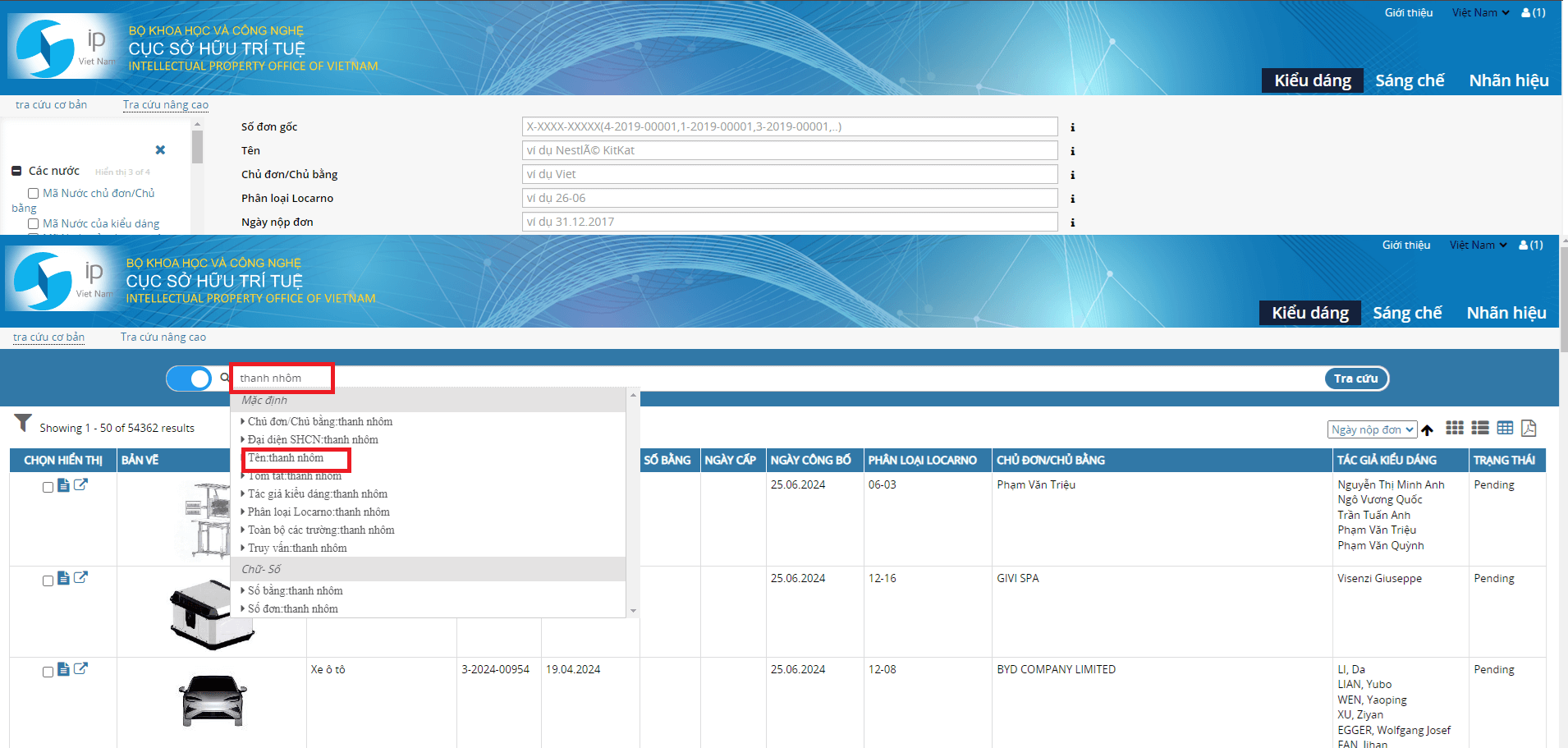Switch to the 'Sáng chế' tab
1568x748 pixels.
click(1406, 313)
